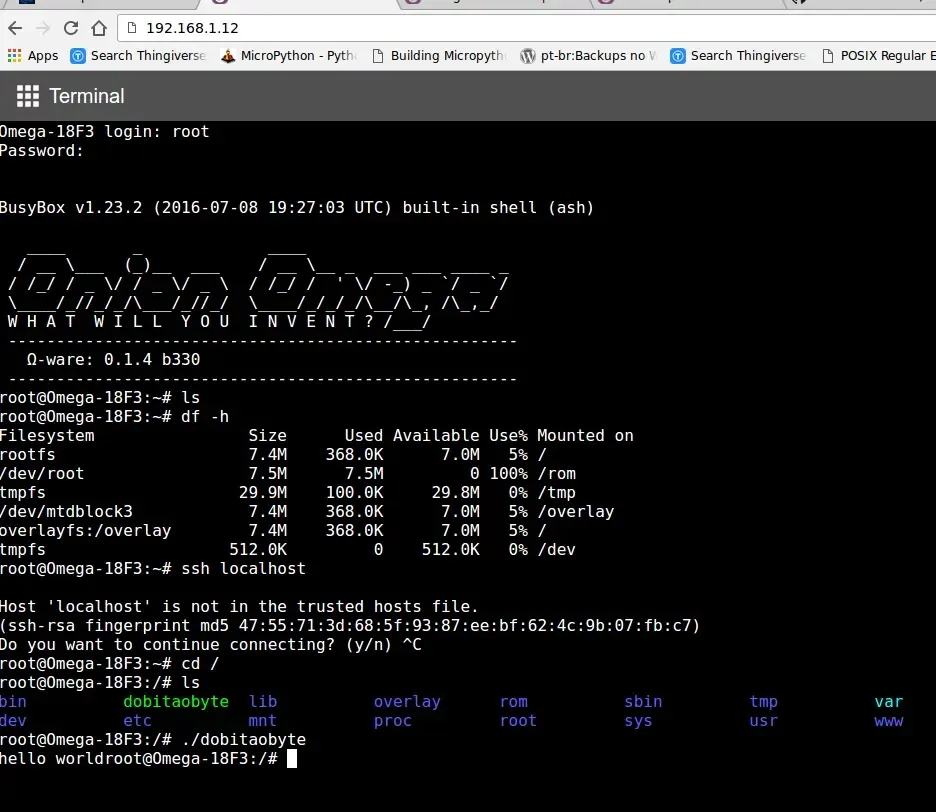Click the 'mnt' directory entry
This screenshot has width=936, height=812.
[263, 721]
